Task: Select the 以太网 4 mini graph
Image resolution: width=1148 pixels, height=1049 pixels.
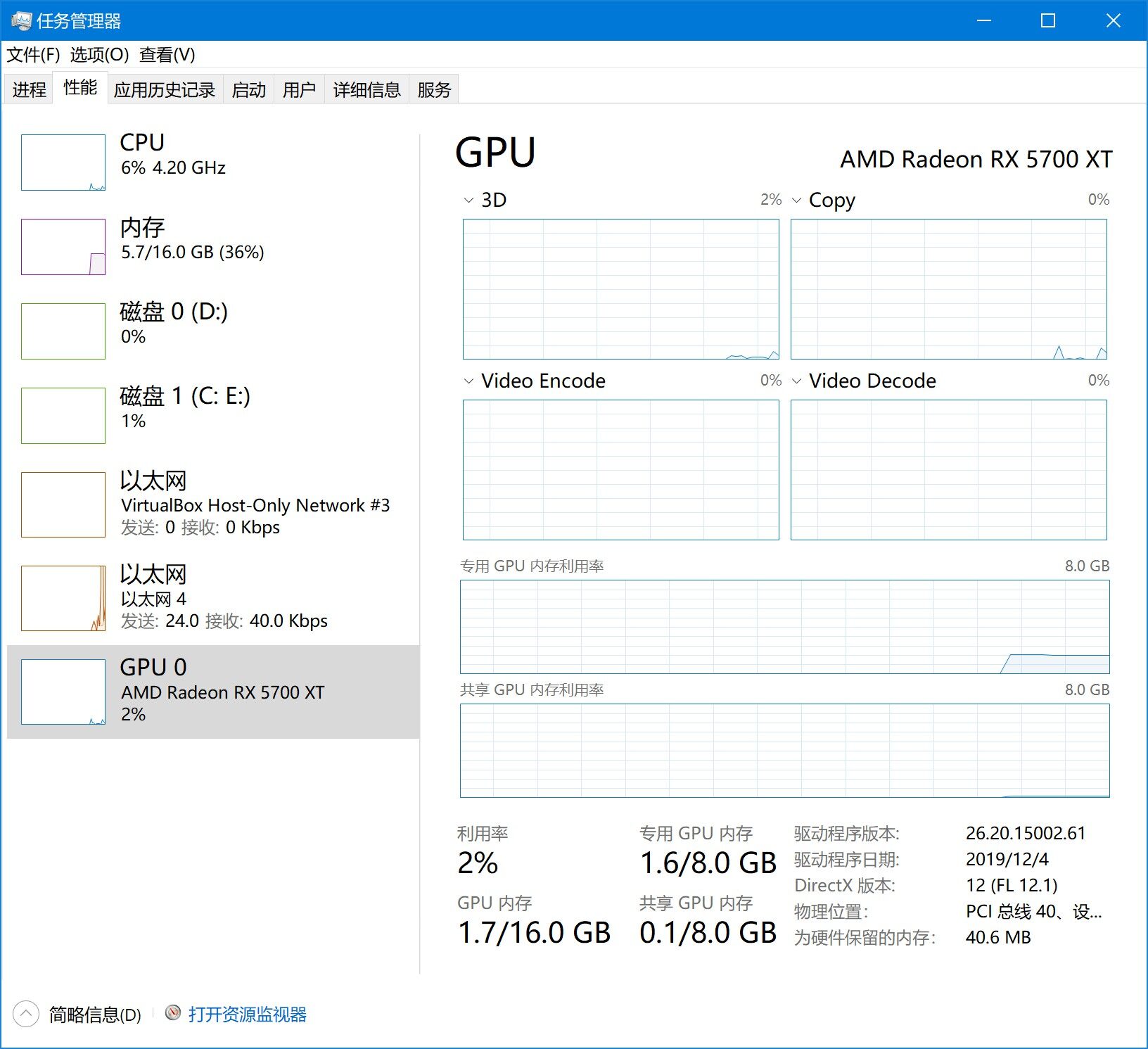Action: point(63,598)
